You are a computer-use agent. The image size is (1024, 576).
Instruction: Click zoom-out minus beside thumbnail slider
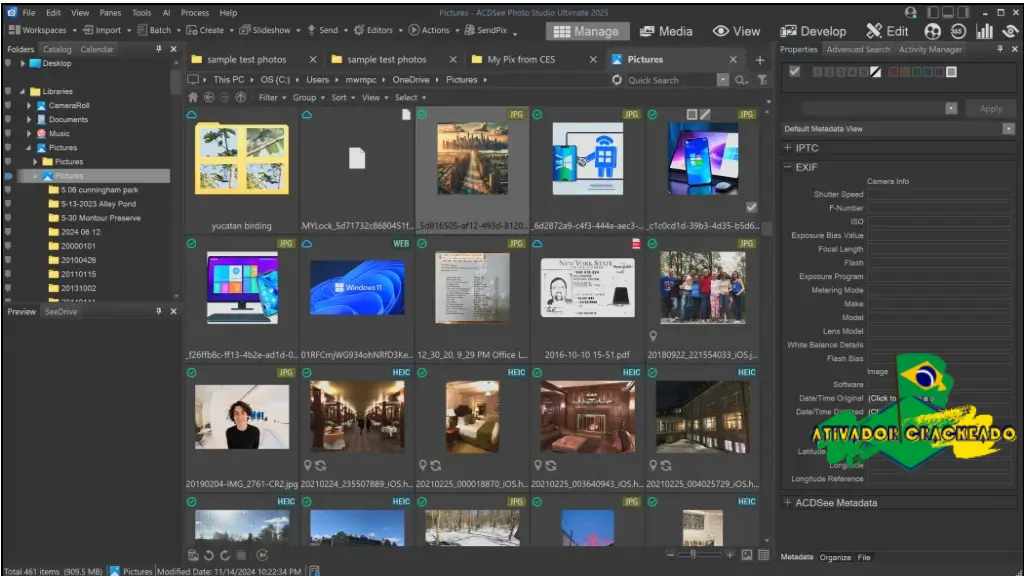click(x=671, y=554)
